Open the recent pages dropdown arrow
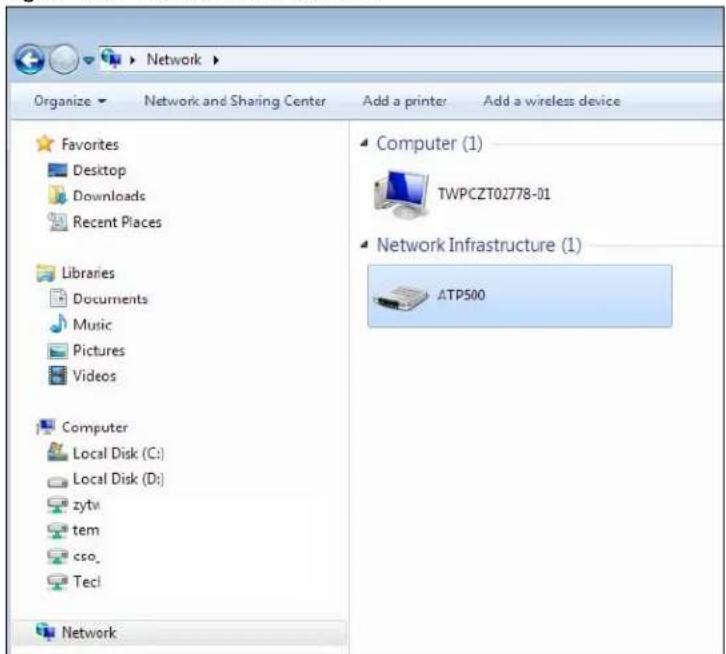 [x=88, y=60]
